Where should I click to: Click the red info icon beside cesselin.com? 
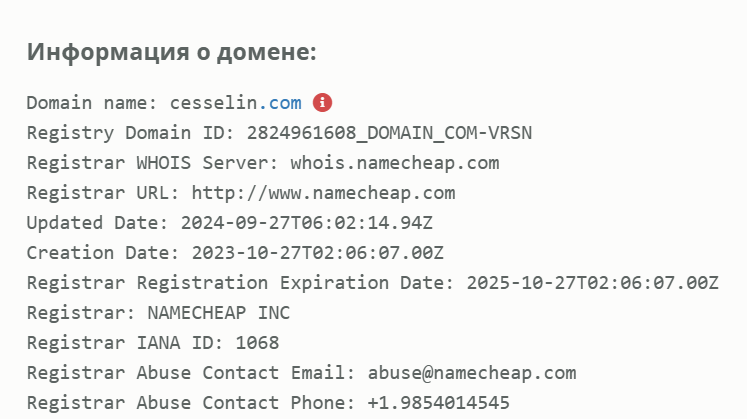323,102
